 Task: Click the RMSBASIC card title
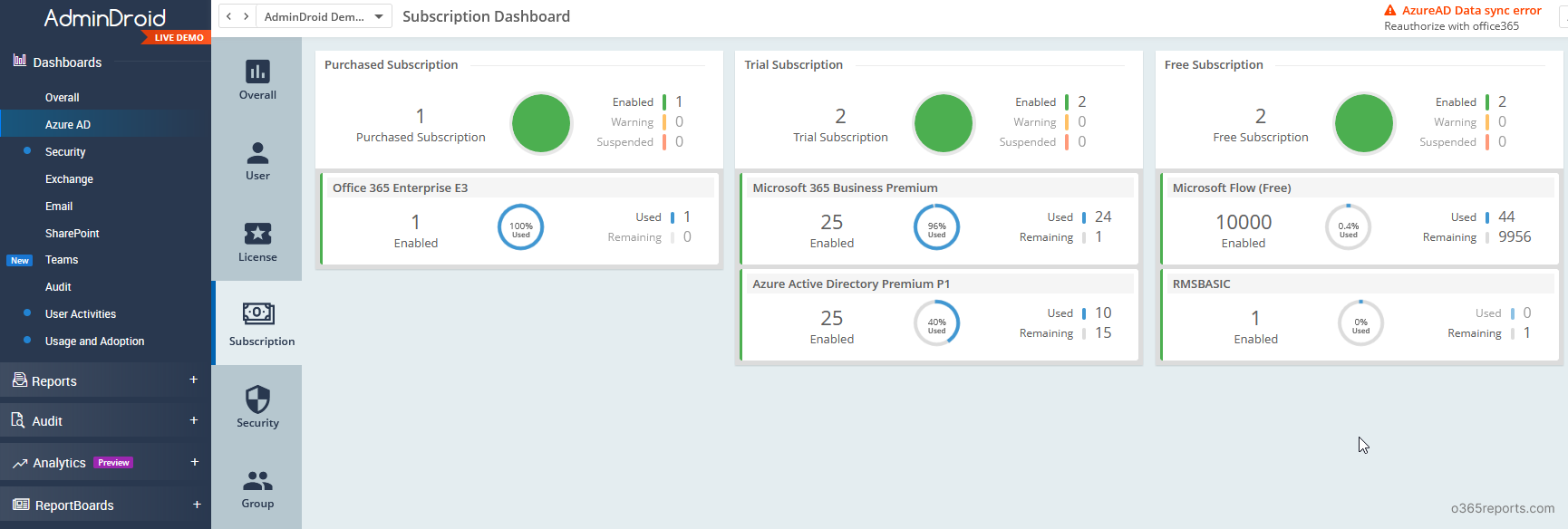click(1202, 284)
